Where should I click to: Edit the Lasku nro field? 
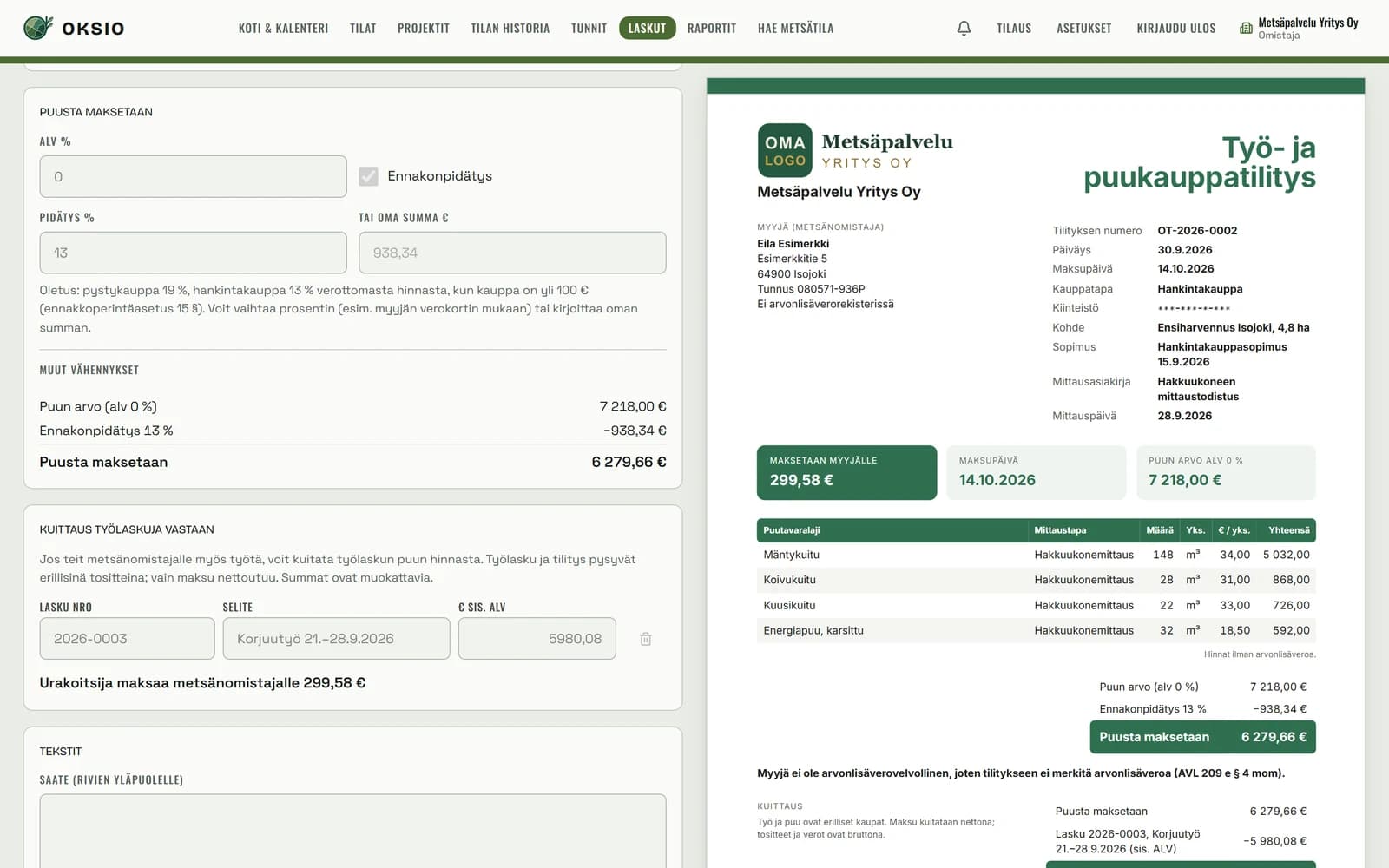127,638
